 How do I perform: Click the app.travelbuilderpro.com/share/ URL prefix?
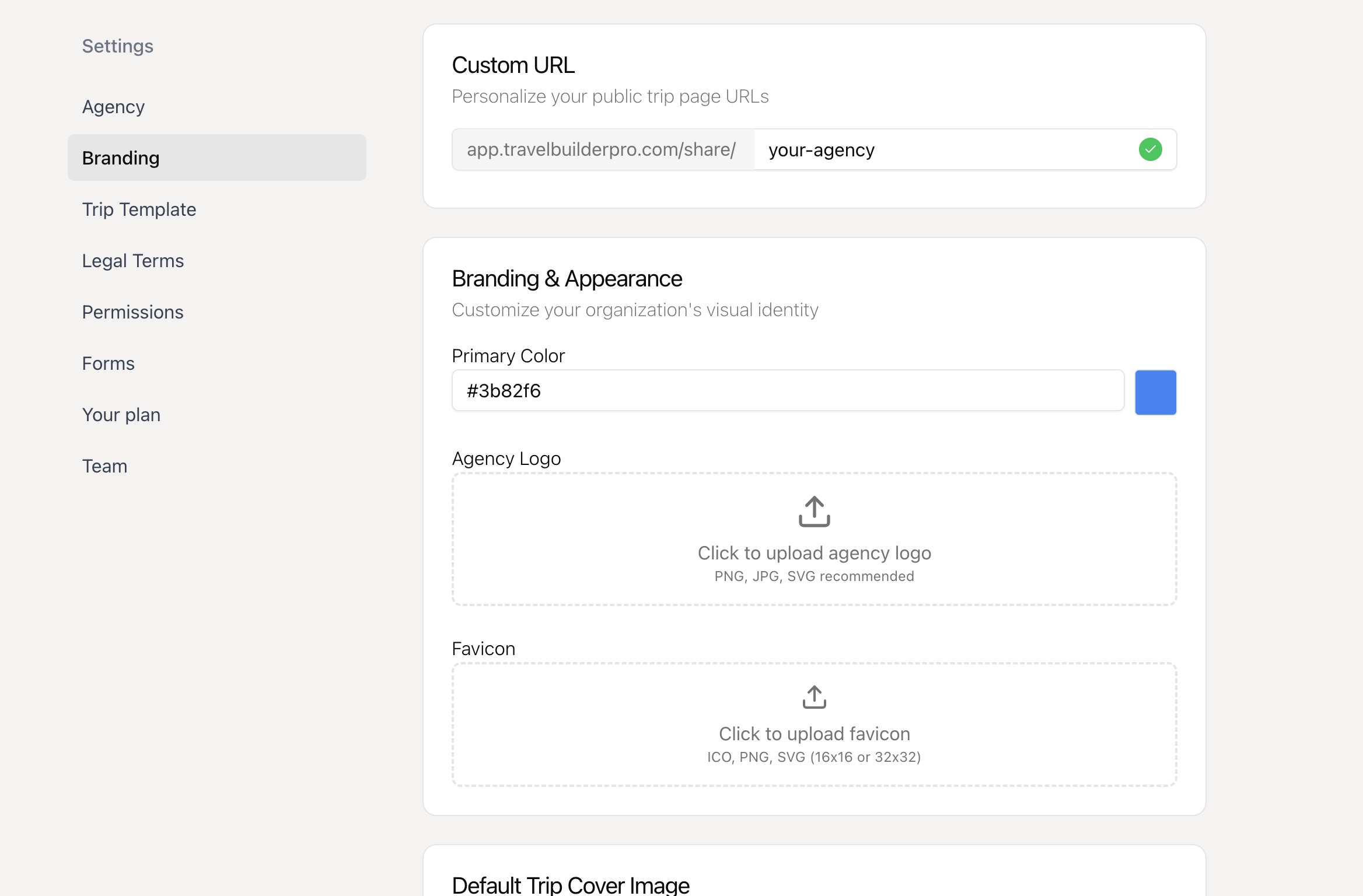(602, 149)
